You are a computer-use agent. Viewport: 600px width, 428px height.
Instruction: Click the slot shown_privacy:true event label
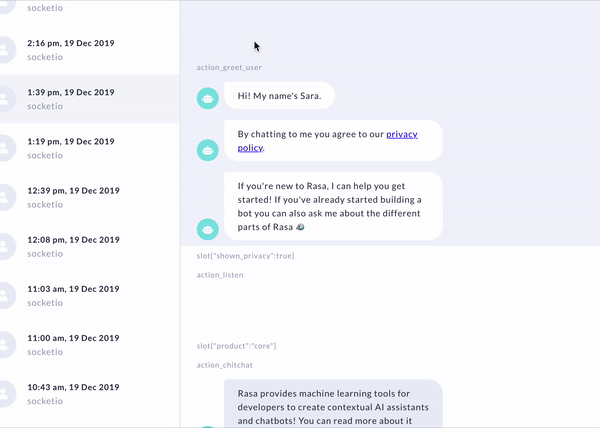[x=245, y=256]
